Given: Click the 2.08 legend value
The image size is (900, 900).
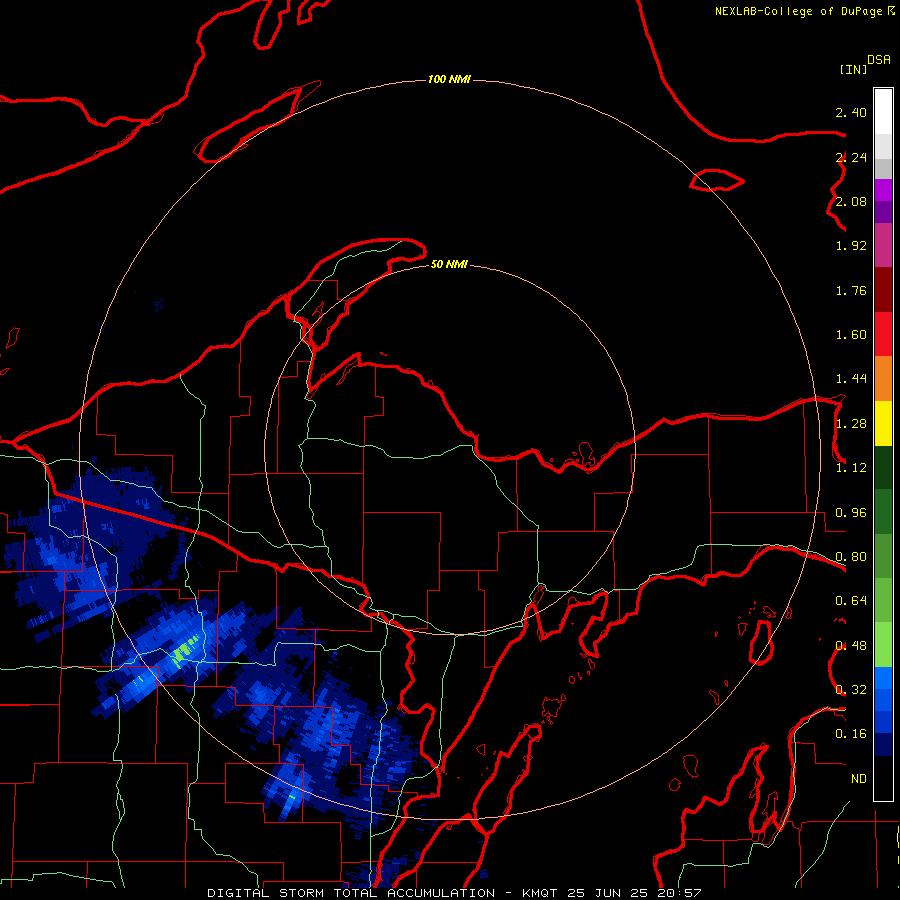Looking at the screenshot, I should [851, 201].
